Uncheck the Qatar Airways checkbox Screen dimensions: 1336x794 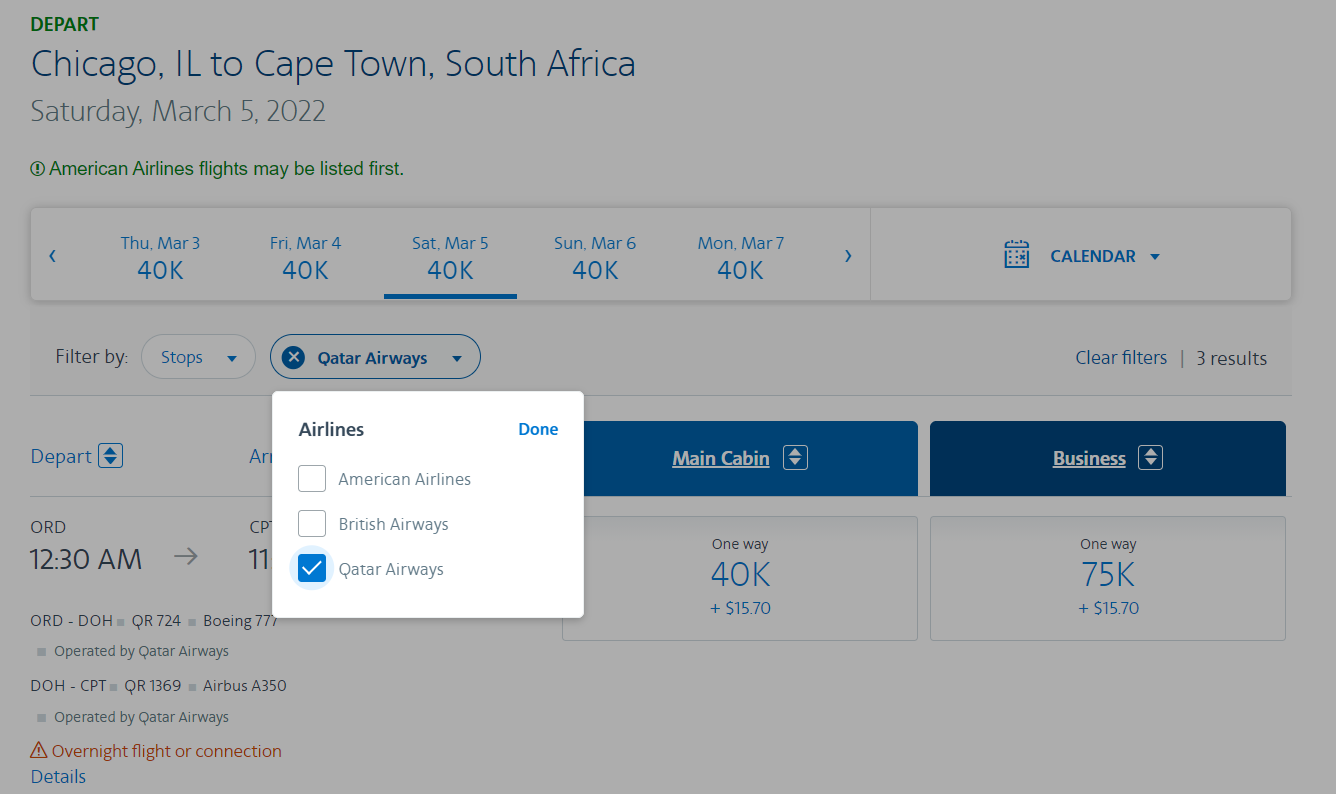(312, 569)
